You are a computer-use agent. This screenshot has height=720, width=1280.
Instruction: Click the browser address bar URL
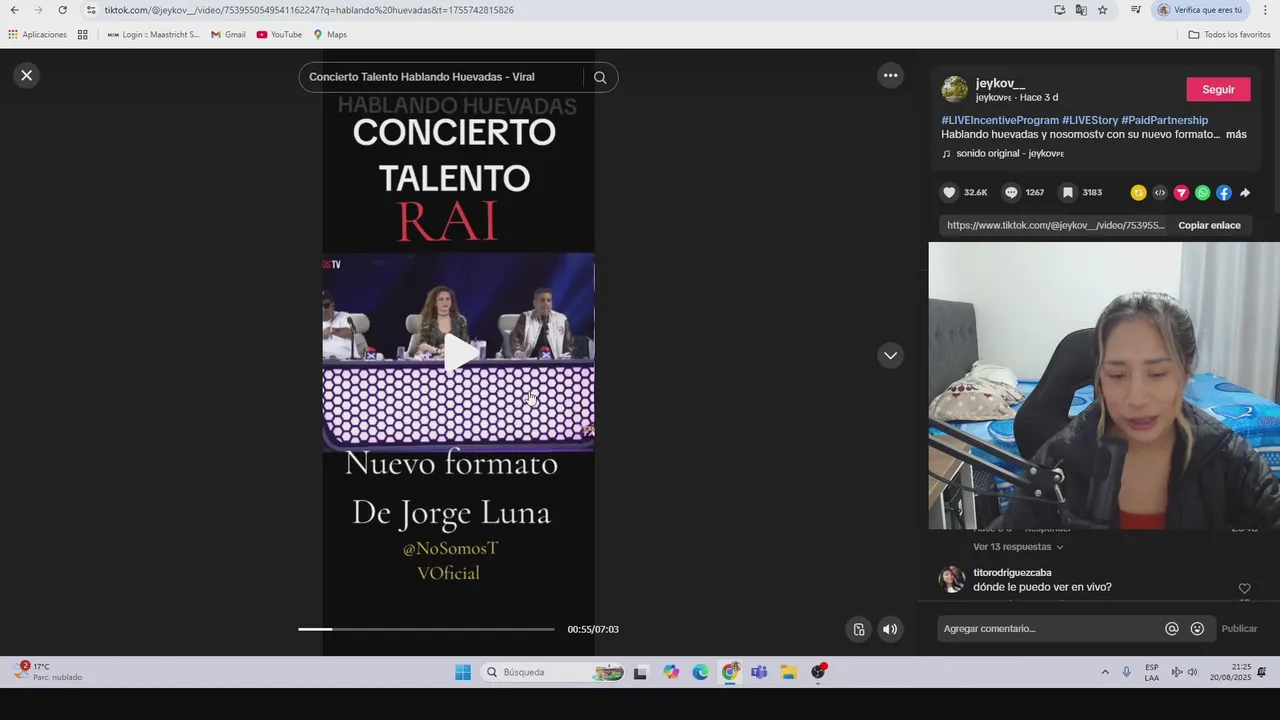pyautogui.click(x=309, y=10)
